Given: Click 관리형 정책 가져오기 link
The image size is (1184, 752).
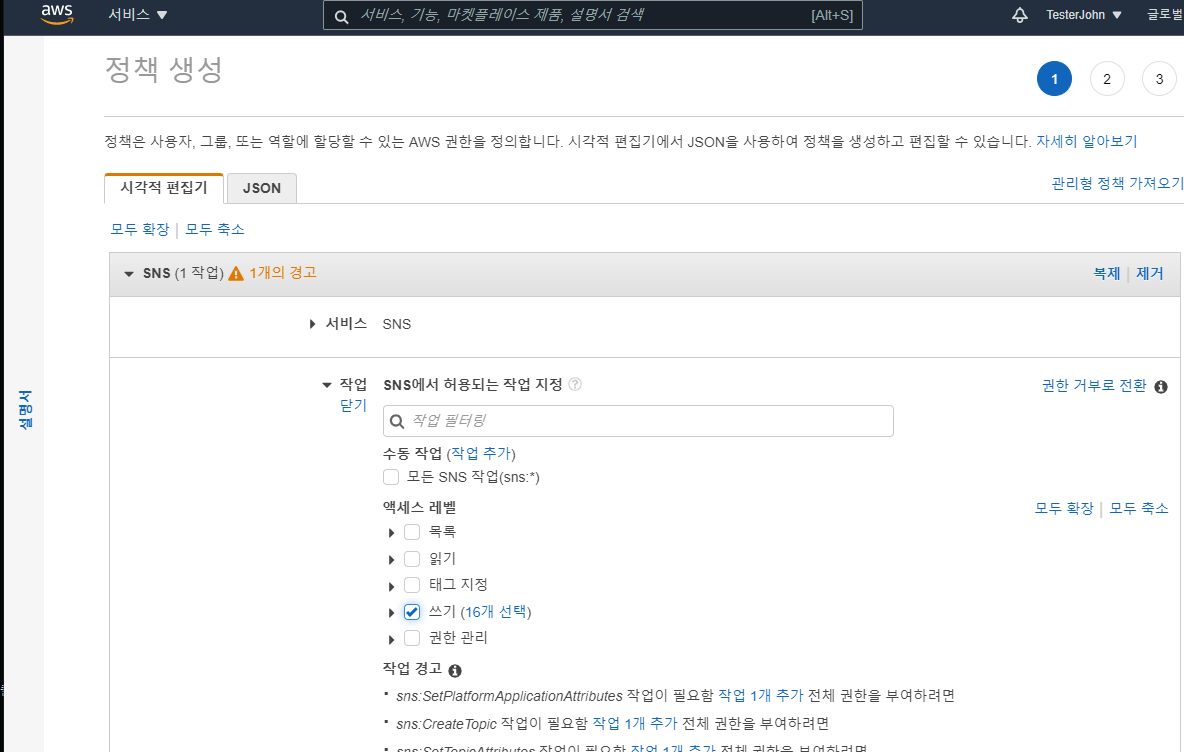Looking at the screenshot, I should click(x=1117, y=183).
